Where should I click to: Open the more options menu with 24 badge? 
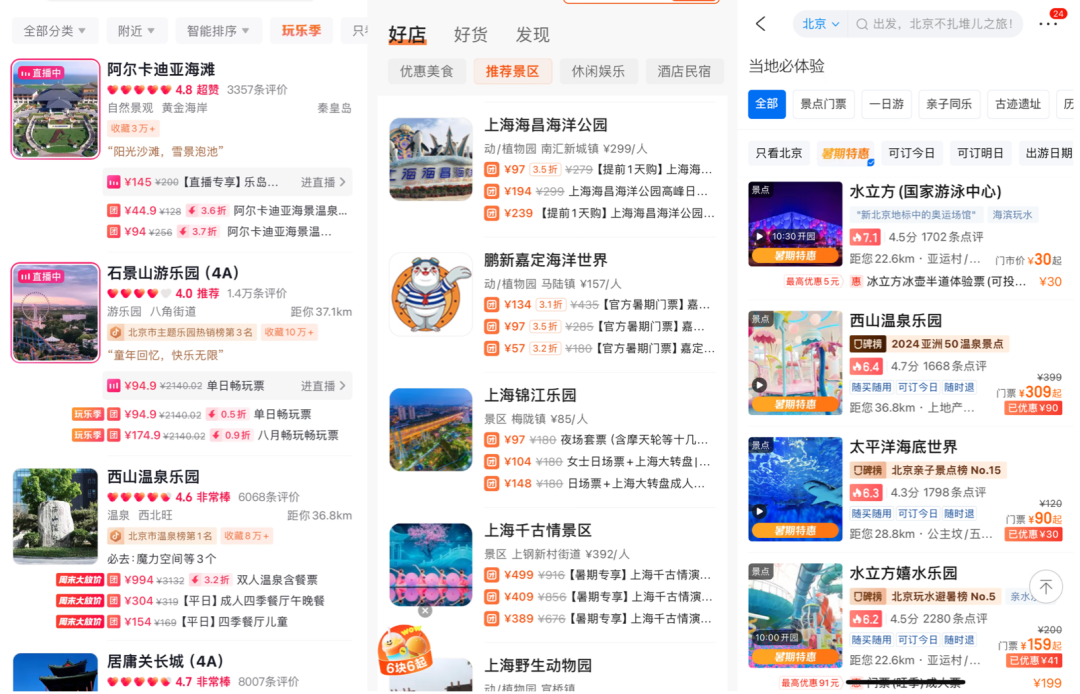pos(1048,23)
